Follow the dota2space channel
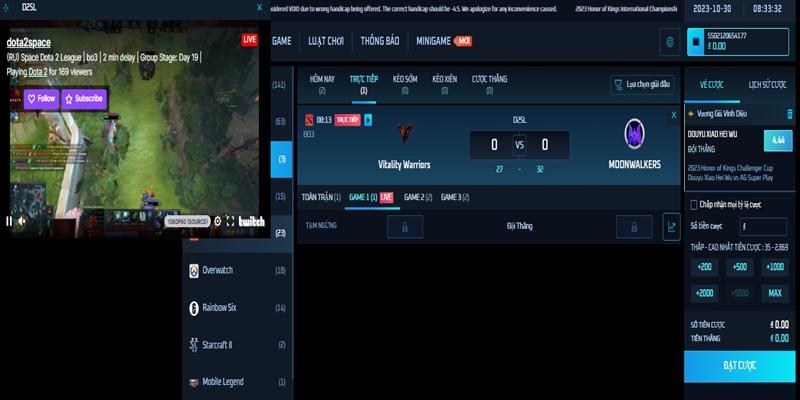Image resolution: width=800 pixels, height=400 pixels. (41, 99)
